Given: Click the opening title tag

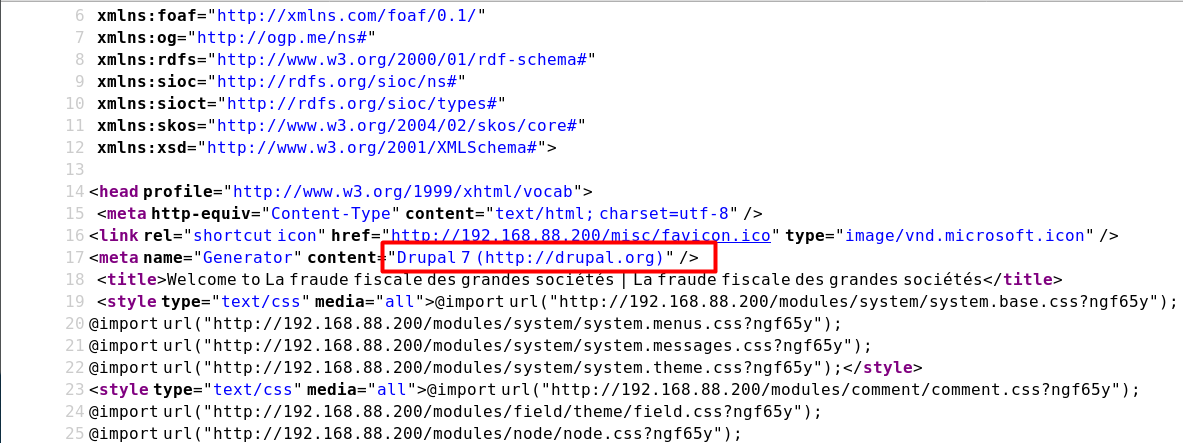Looking at the screenshot, I should coord(132,280).
